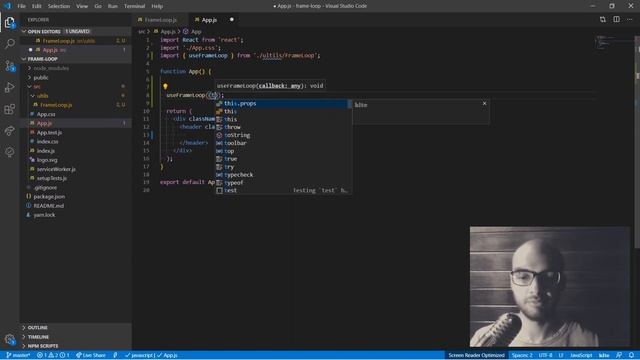Open the Go menu

point(98,6)
